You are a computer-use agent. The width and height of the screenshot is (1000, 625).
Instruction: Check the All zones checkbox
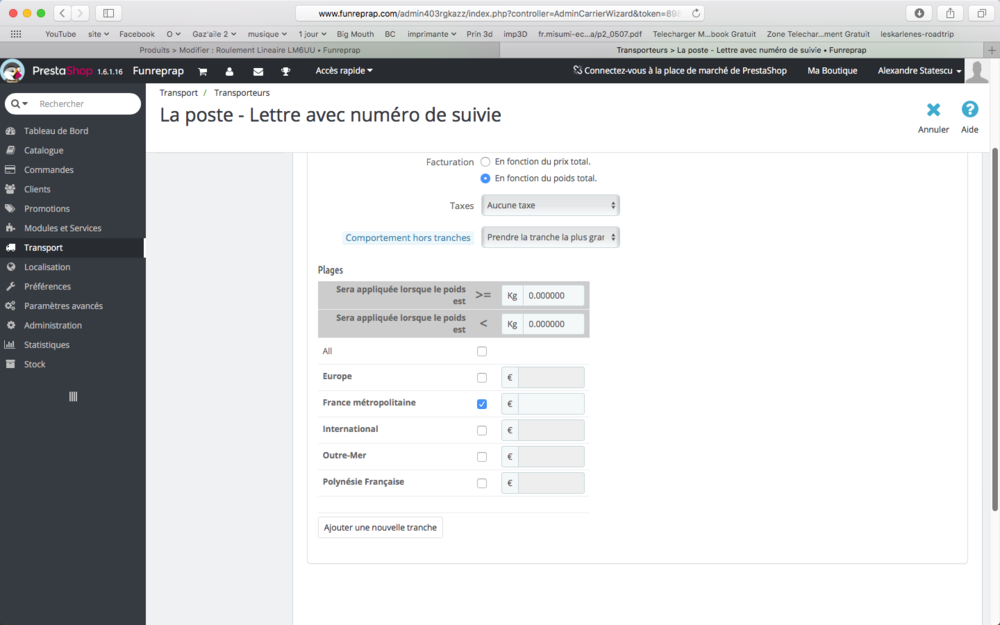click(x=482, y=351)
